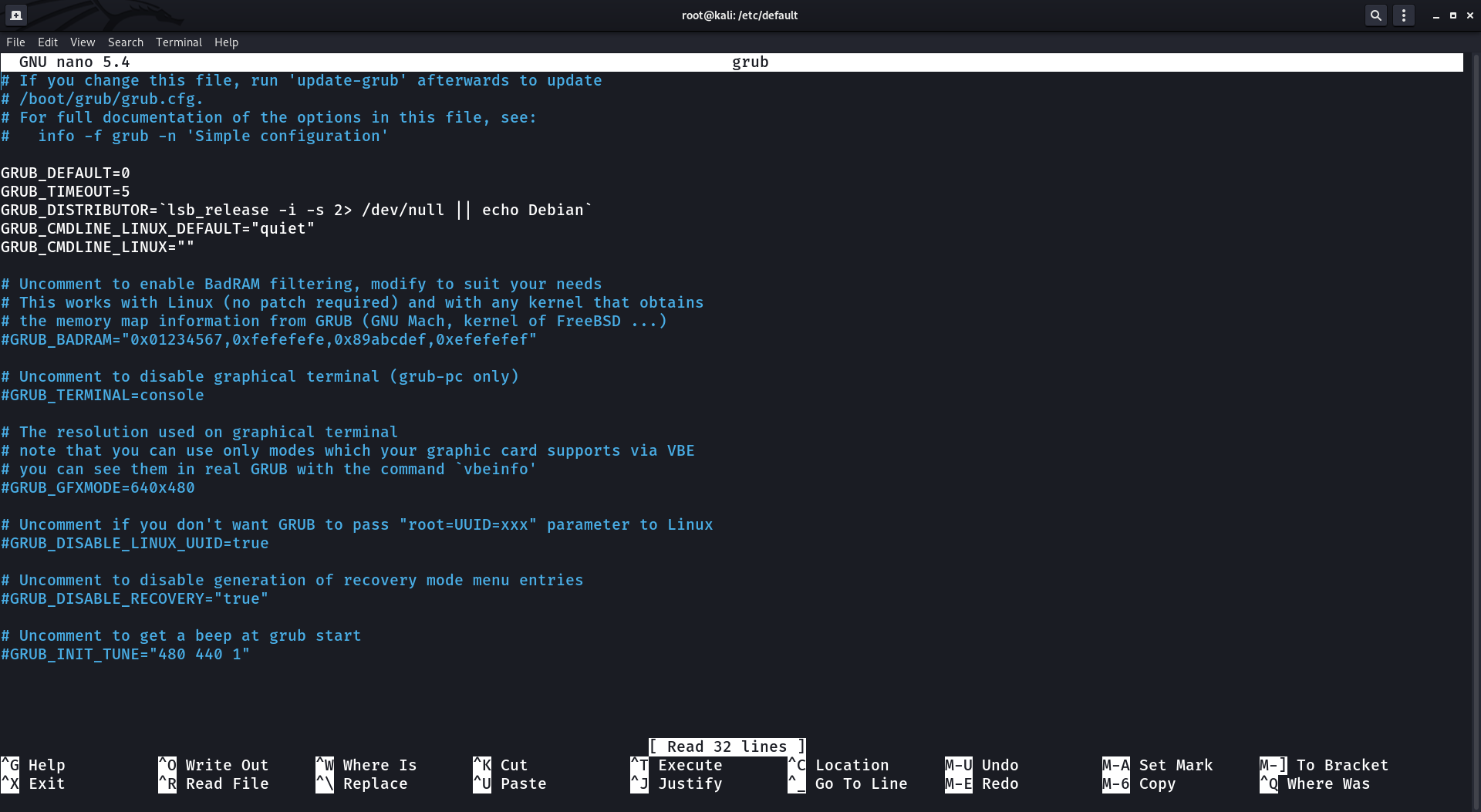Open the File menu
This screenshot has width=1481, height=812.
pyautogui.click(x=15, y=42)
